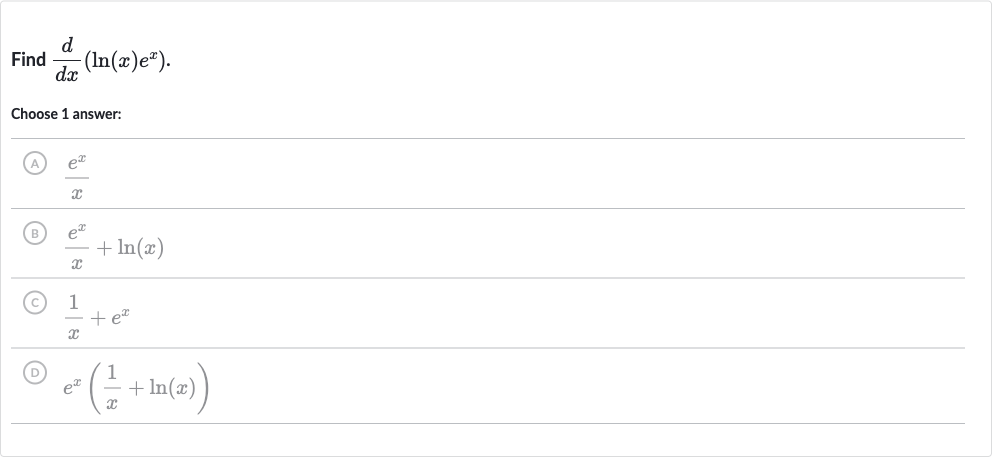Click the leading e^x factor in answer D

coord(72,387)
